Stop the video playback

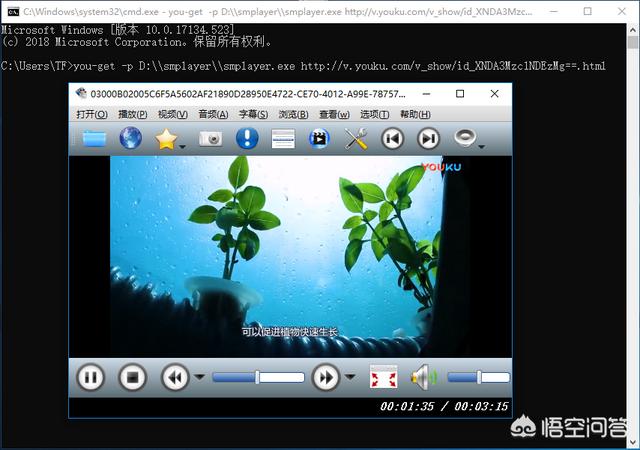point(132,377)
